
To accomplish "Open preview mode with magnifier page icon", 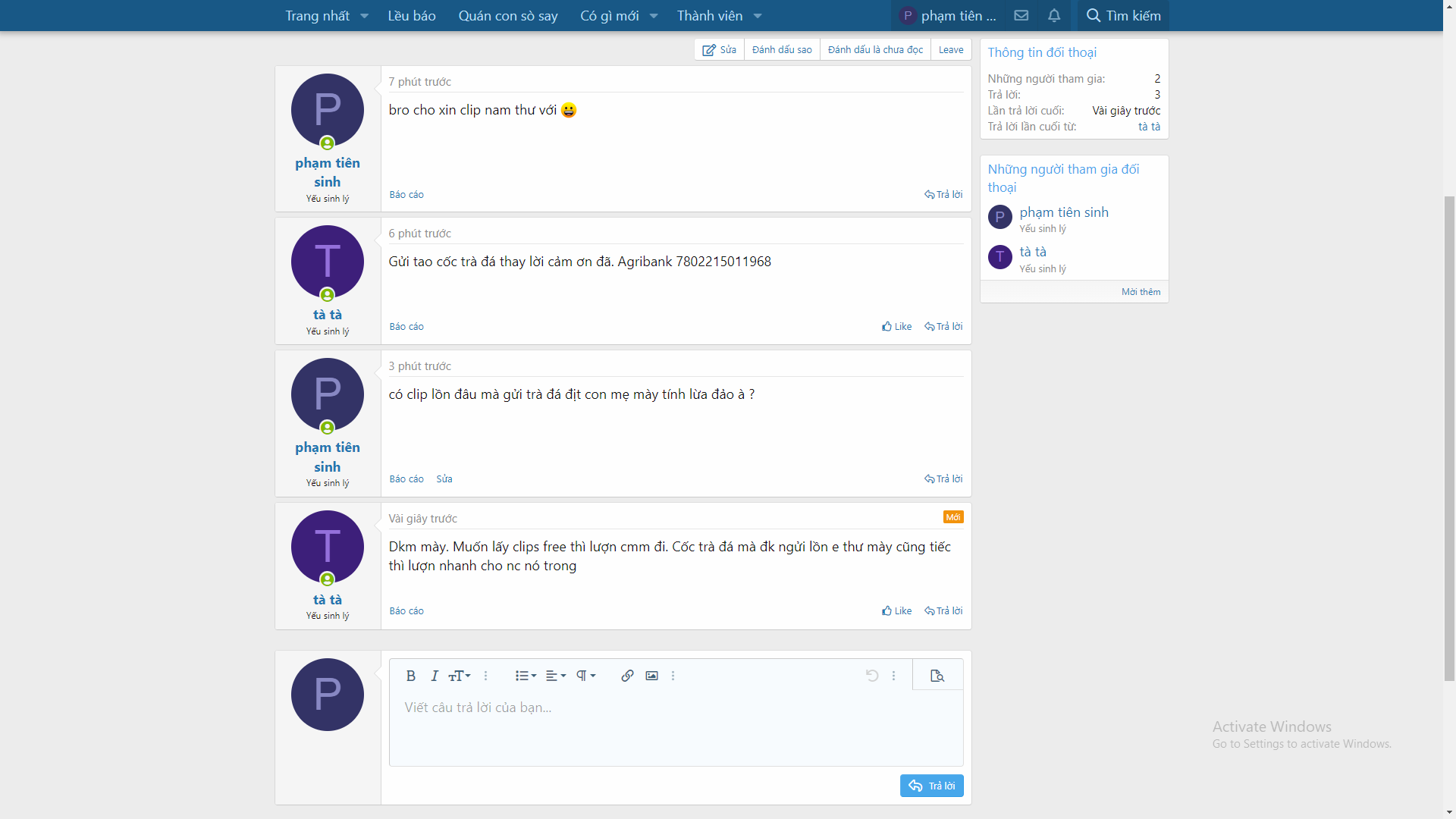I will (x=937, y=676).
